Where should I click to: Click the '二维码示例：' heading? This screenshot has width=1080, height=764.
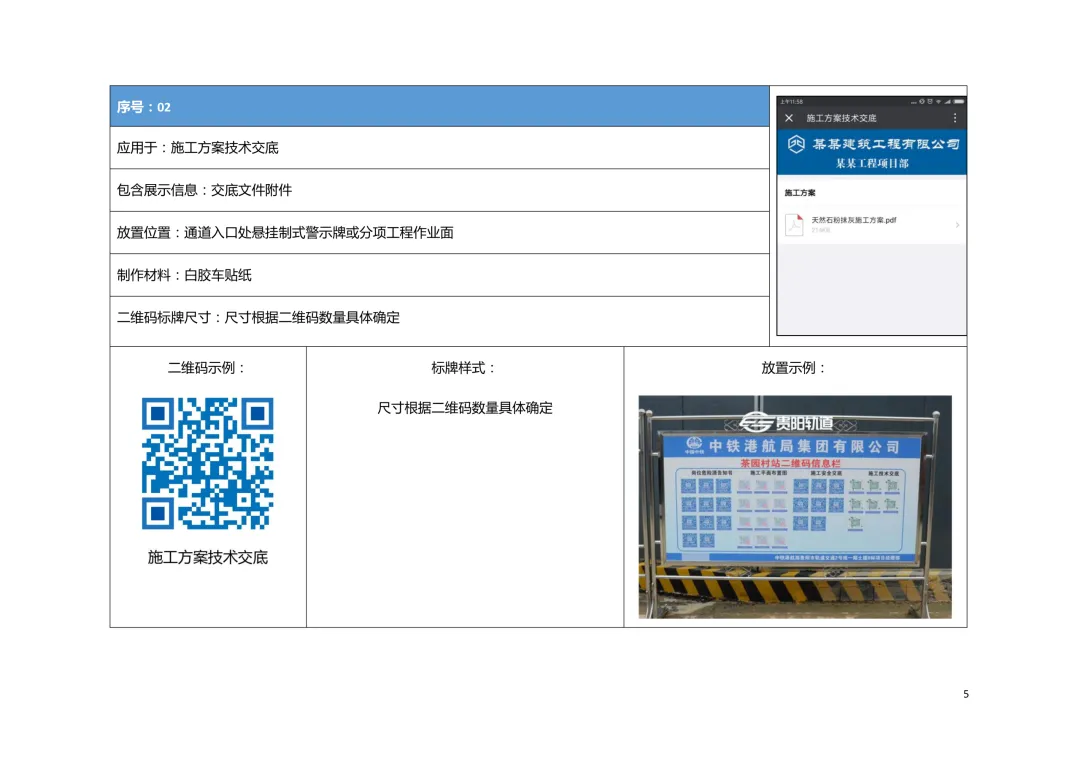[x=207, y=368]
